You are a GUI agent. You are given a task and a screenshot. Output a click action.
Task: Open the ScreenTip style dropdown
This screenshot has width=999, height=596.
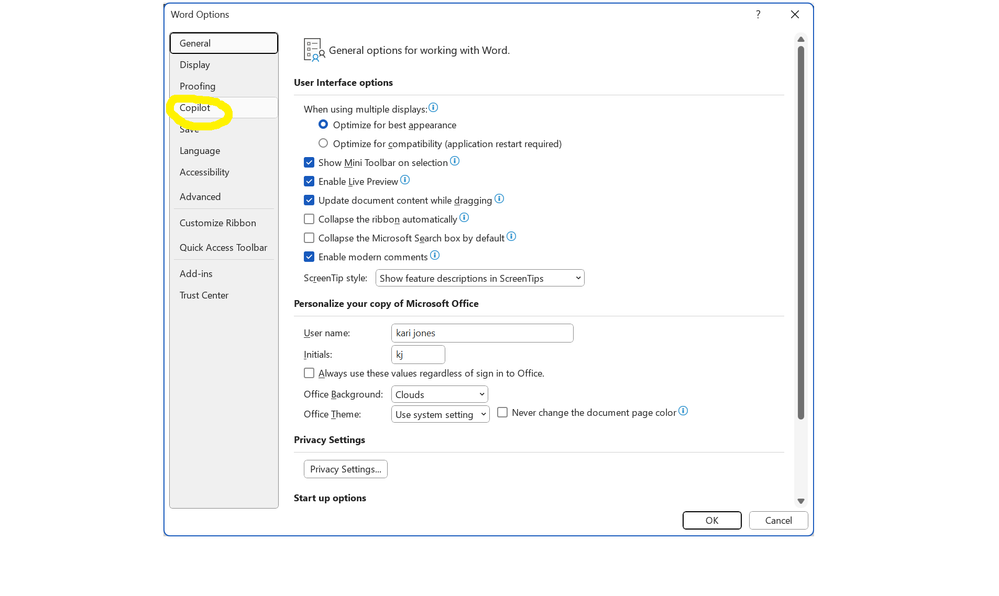480,278
